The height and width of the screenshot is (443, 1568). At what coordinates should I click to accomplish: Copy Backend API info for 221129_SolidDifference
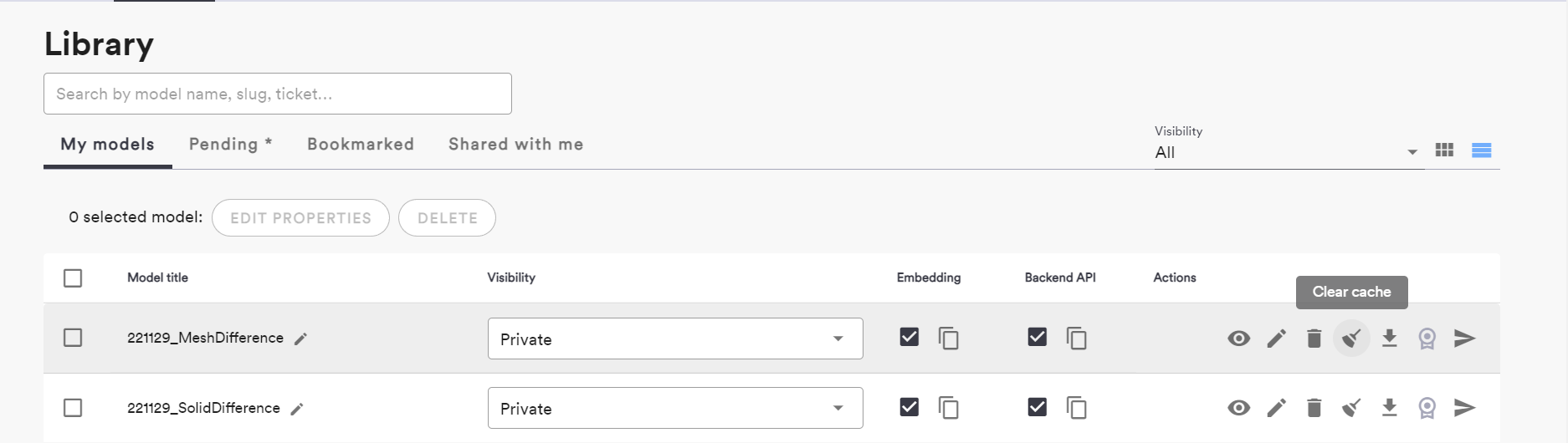click(x=1076, y=408)
